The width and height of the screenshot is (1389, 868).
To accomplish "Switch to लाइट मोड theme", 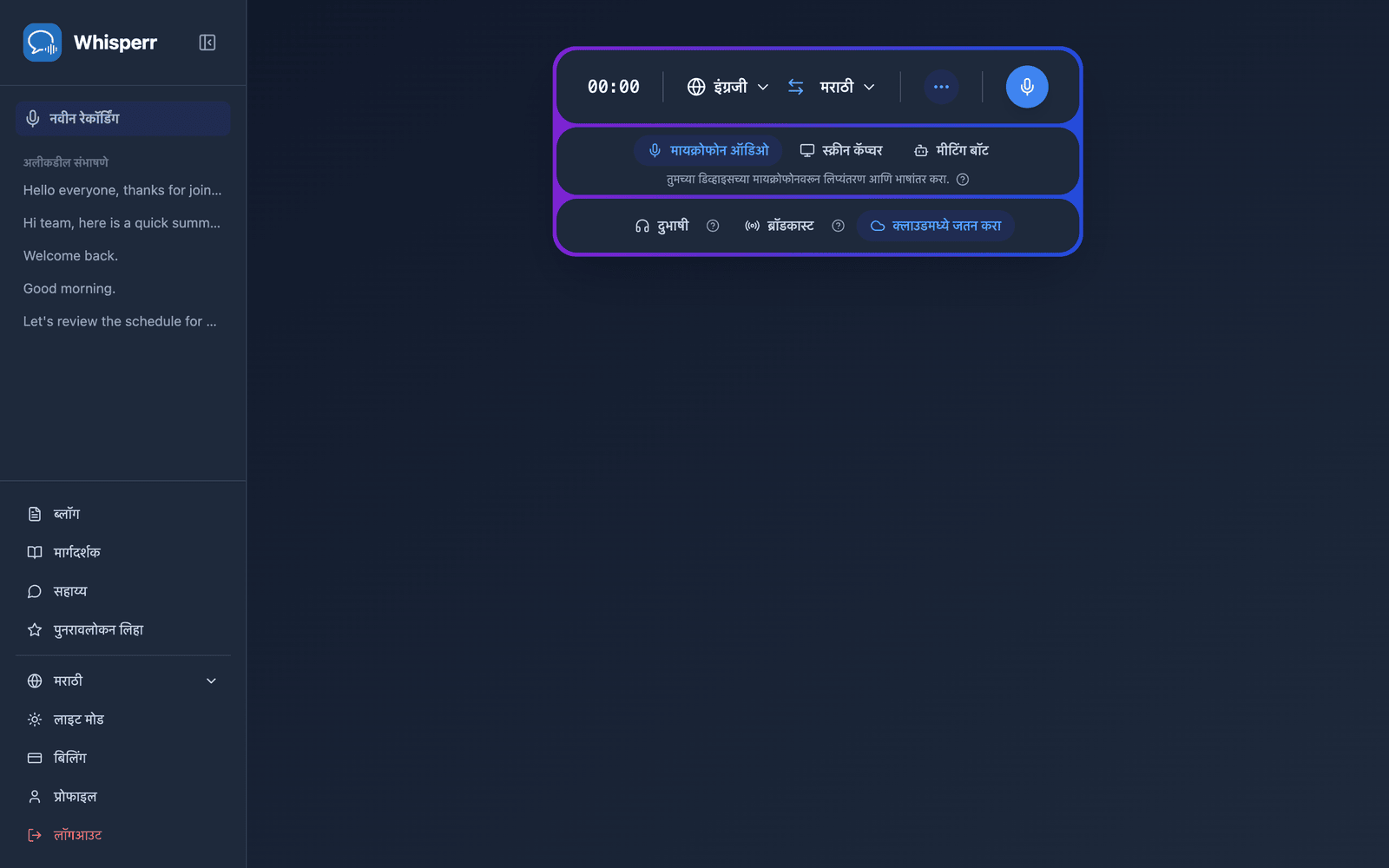I will tap(122, 720).
